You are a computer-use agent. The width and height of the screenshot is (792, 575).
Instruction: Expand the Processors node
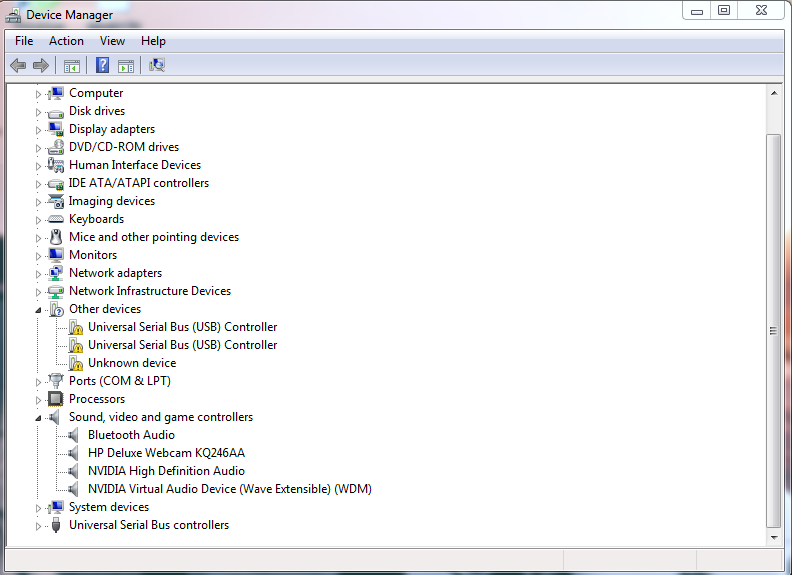[x=38, y=400]
